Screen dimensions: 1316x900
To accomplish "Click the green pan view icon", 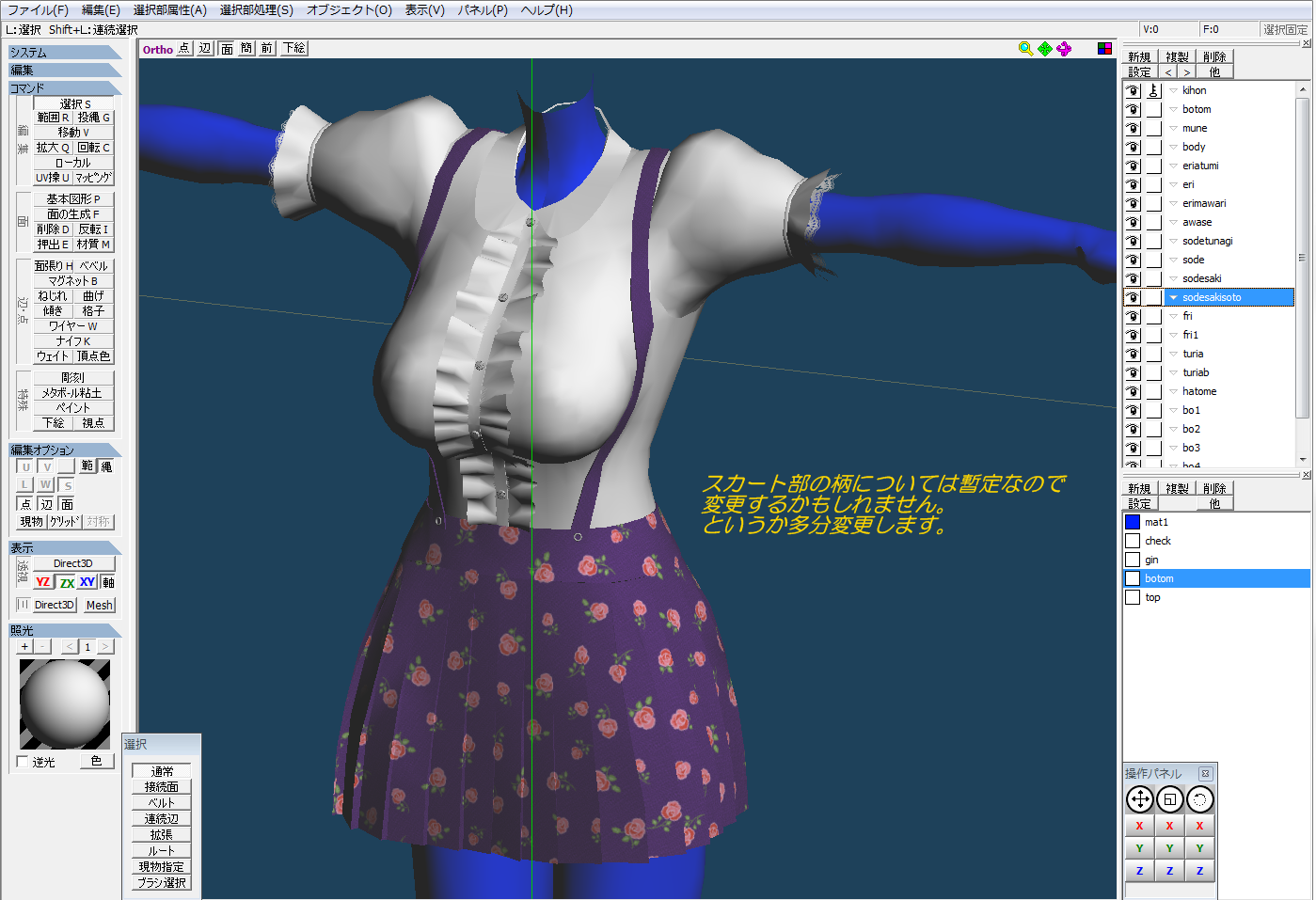I will pos(1045,48).
